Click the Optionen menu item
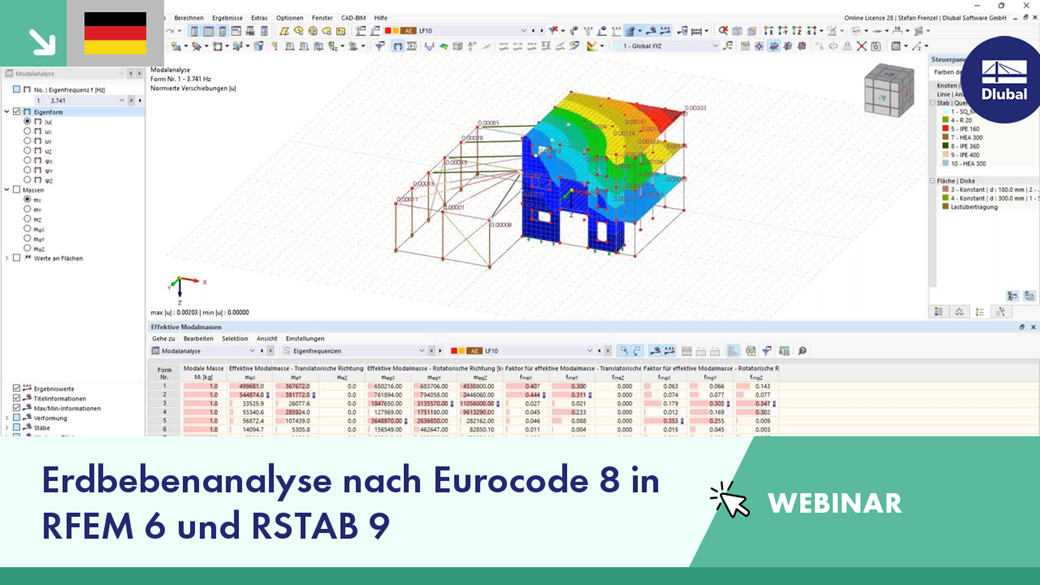This screenshot has height=585, width=1040. 289,18
